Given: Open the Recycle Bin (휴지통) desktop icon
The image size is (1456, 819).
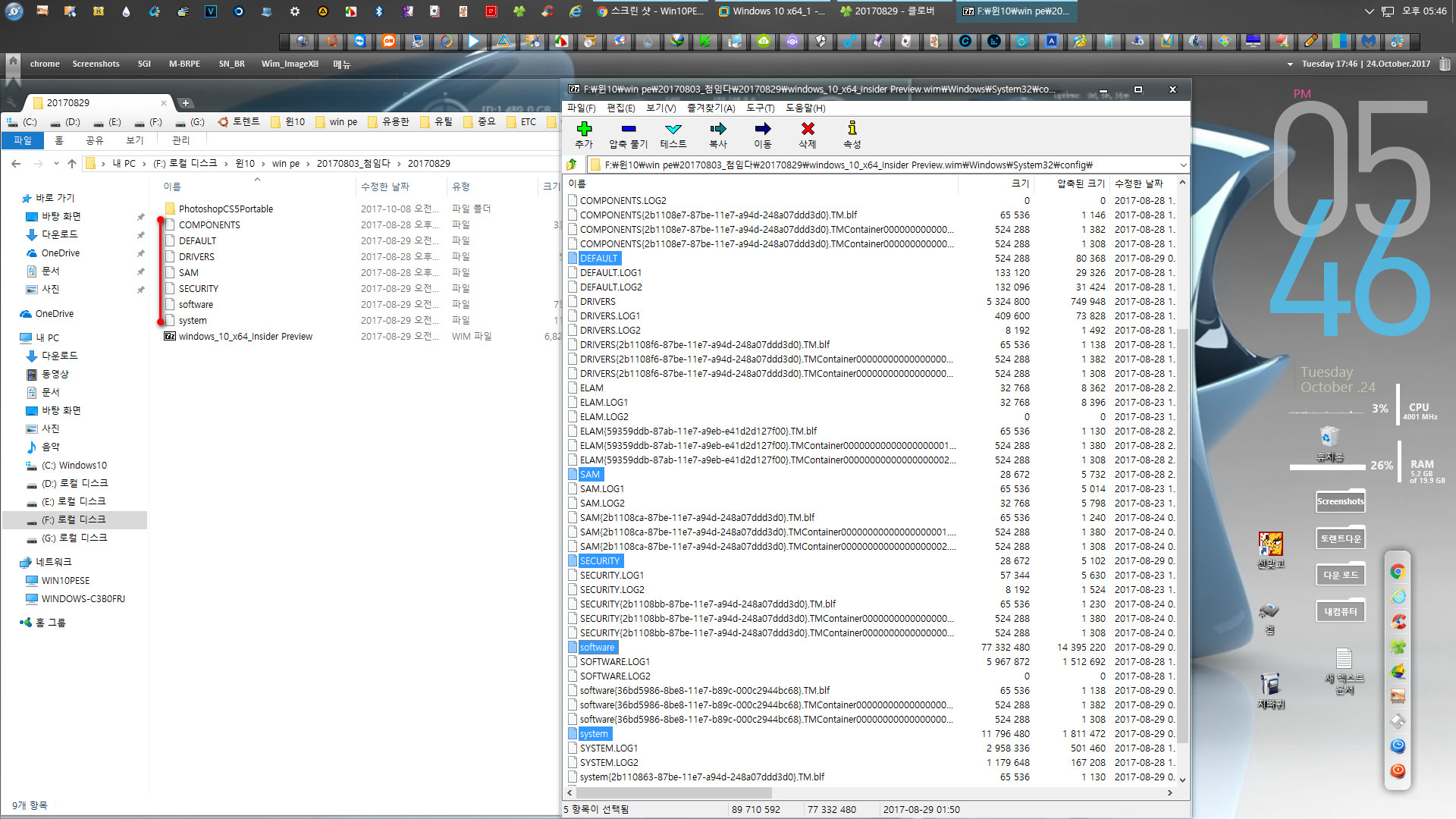Looking at the screenshot, I should coord(1330,444).
